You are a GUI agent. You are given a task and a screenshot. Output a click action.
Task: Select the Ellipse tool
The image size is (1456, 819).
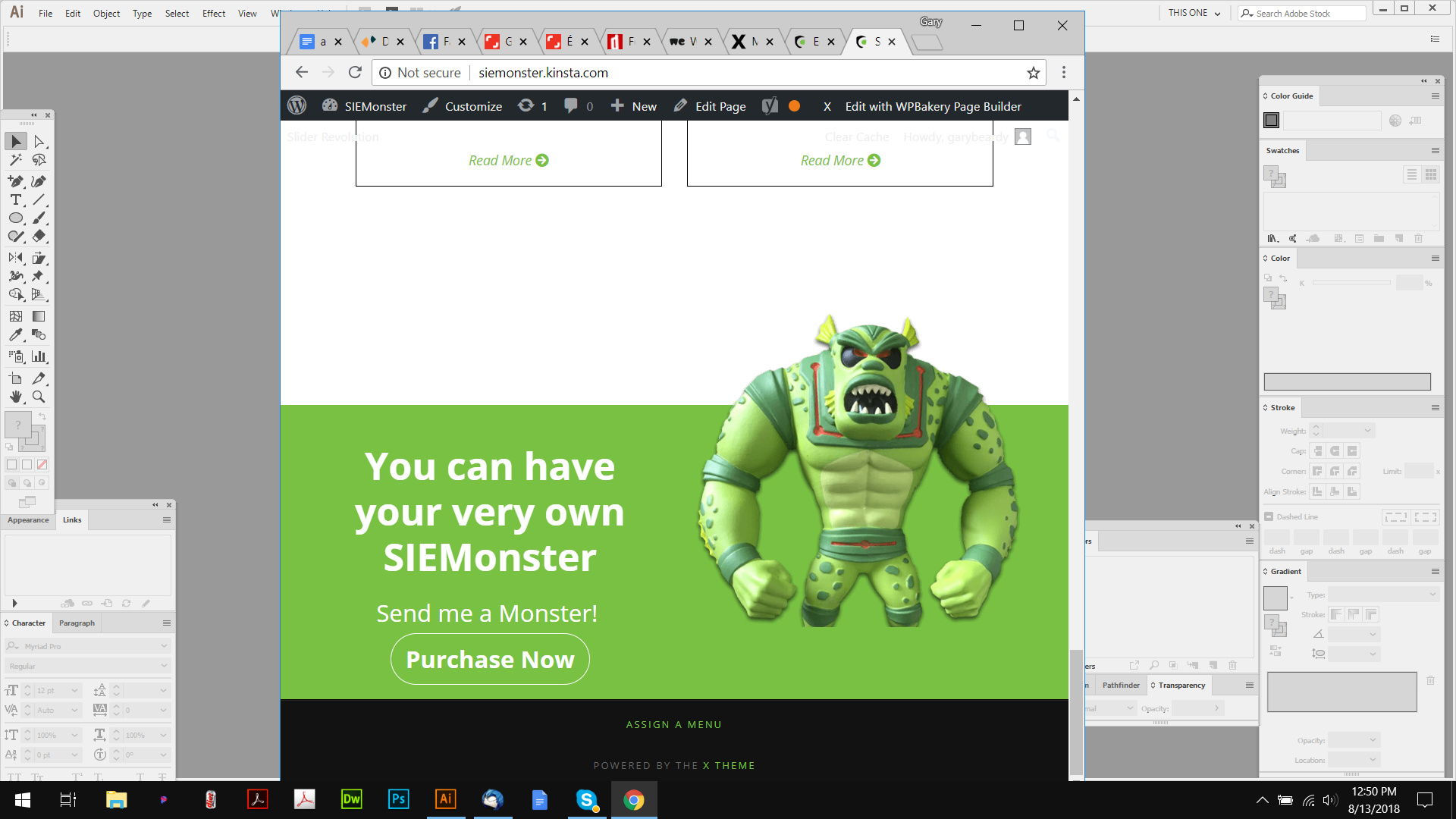tap(16, 218)
